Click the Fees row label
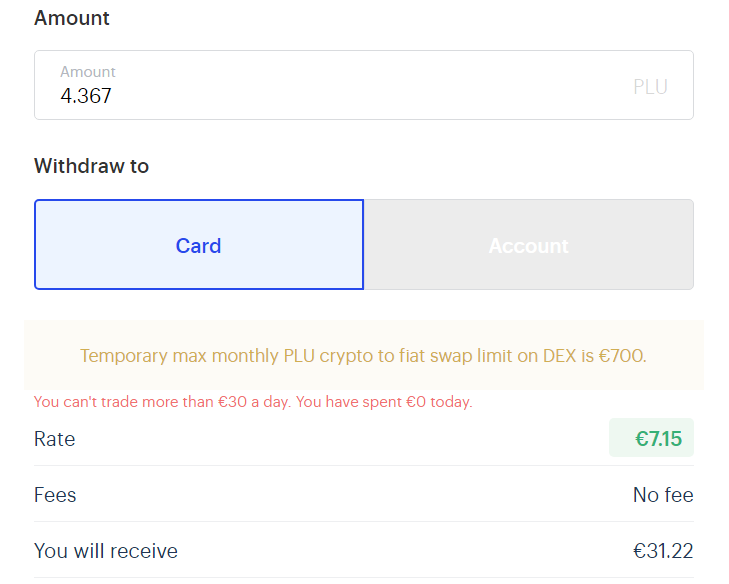Image resolution: width=729 pixels, height=584 pixels. pyautogui.click(x=55, y=495)
